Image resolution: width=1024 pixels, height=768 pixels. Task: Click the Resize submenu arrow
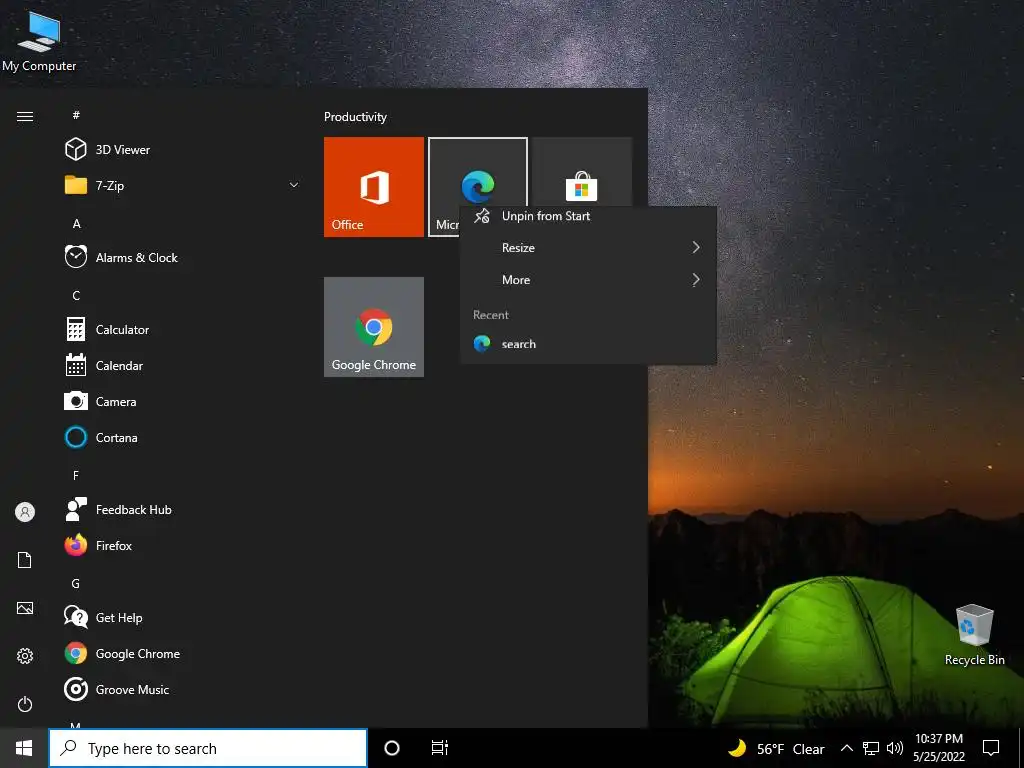click(x=696, y=248)
